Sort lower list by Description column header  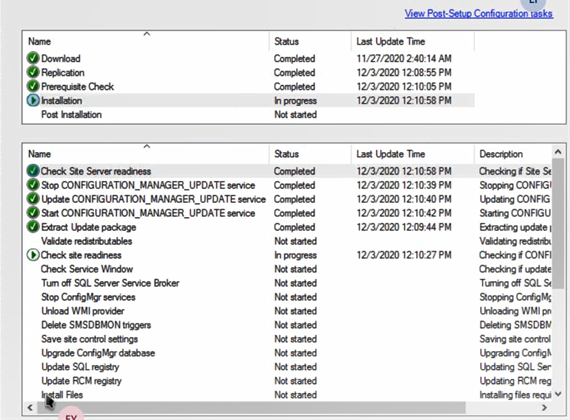513,154
